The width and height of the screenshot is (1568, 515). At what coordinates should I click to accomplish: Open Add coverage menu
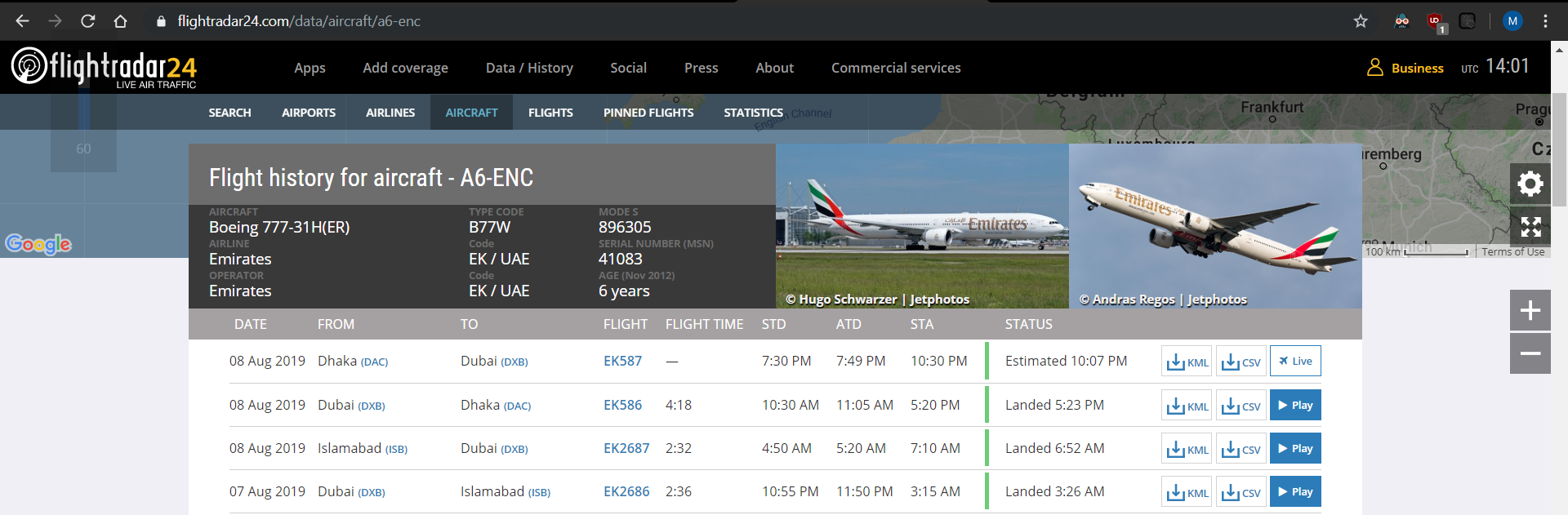click(405, 68)
